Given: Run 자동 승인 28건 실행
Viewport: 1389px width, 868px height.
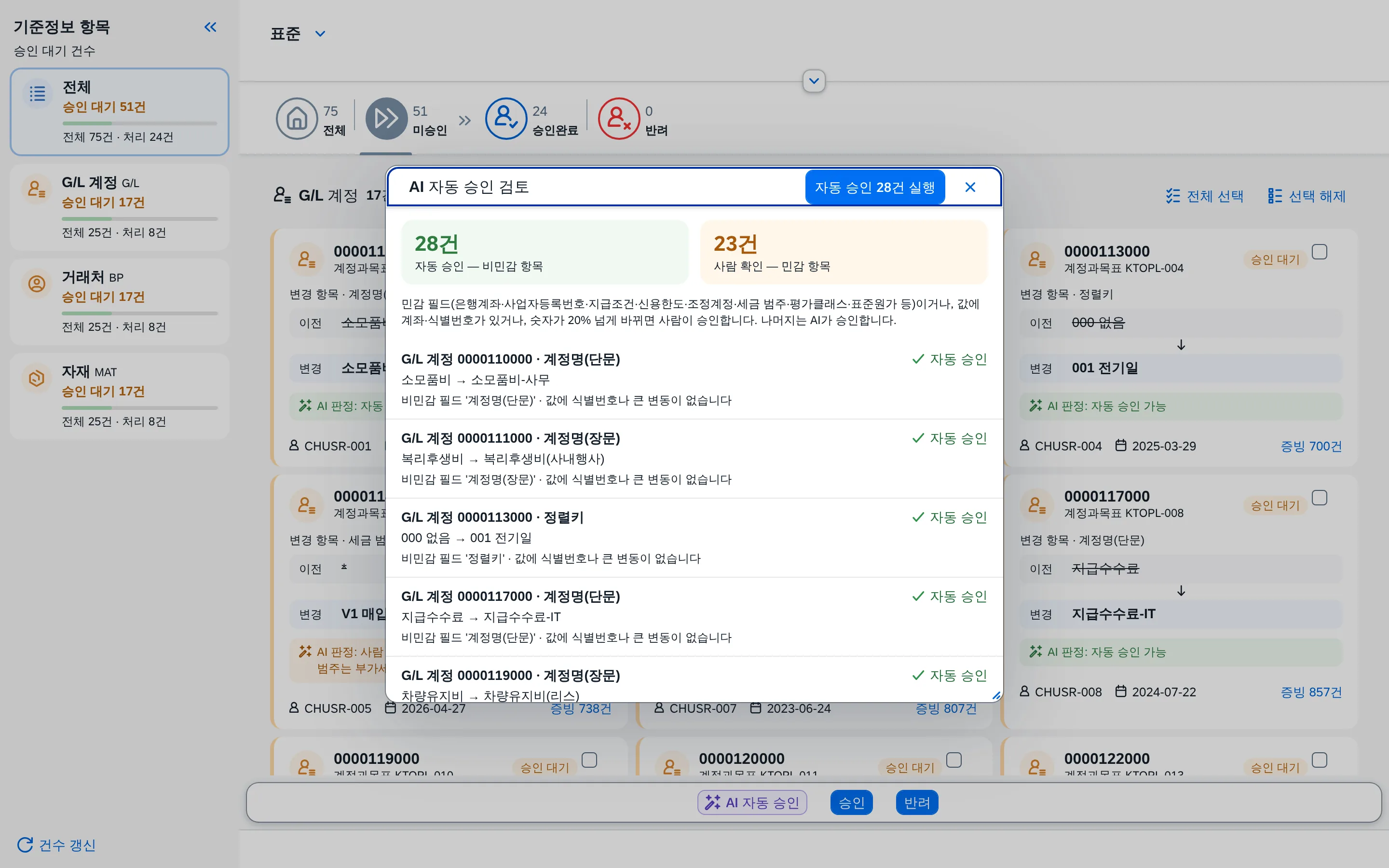Looking at the screenshot, I should click(875, 187).
